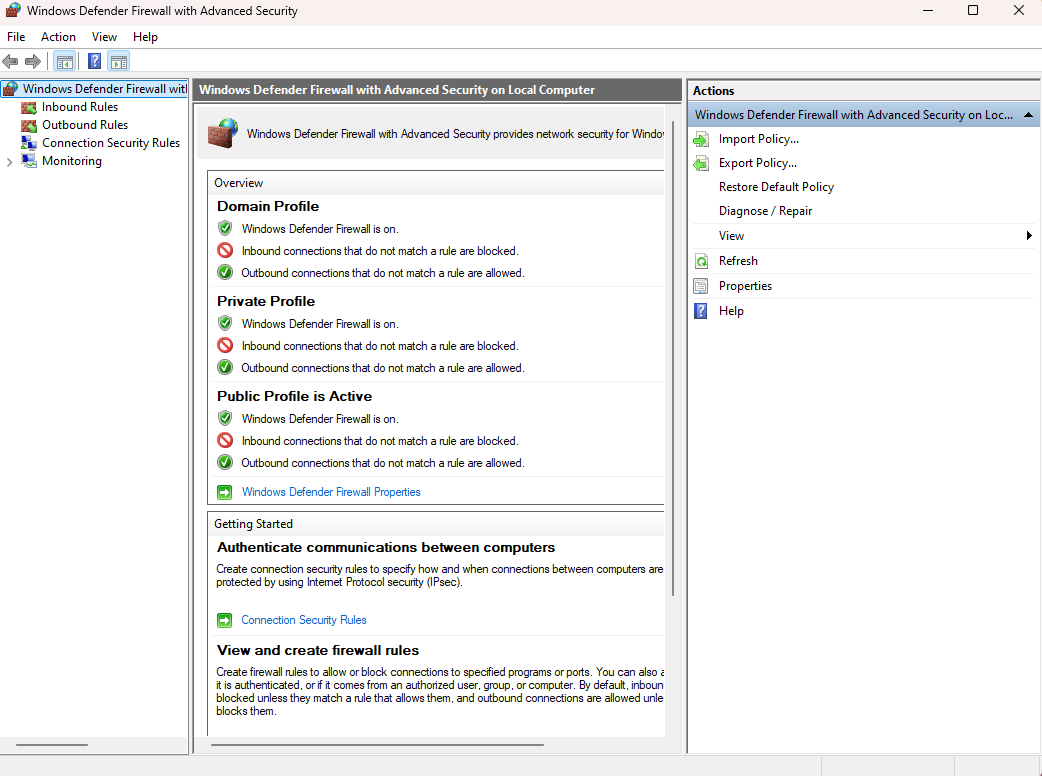Click the green Refresh icon
The image size is (1042, 776).
tap(701, 261)
